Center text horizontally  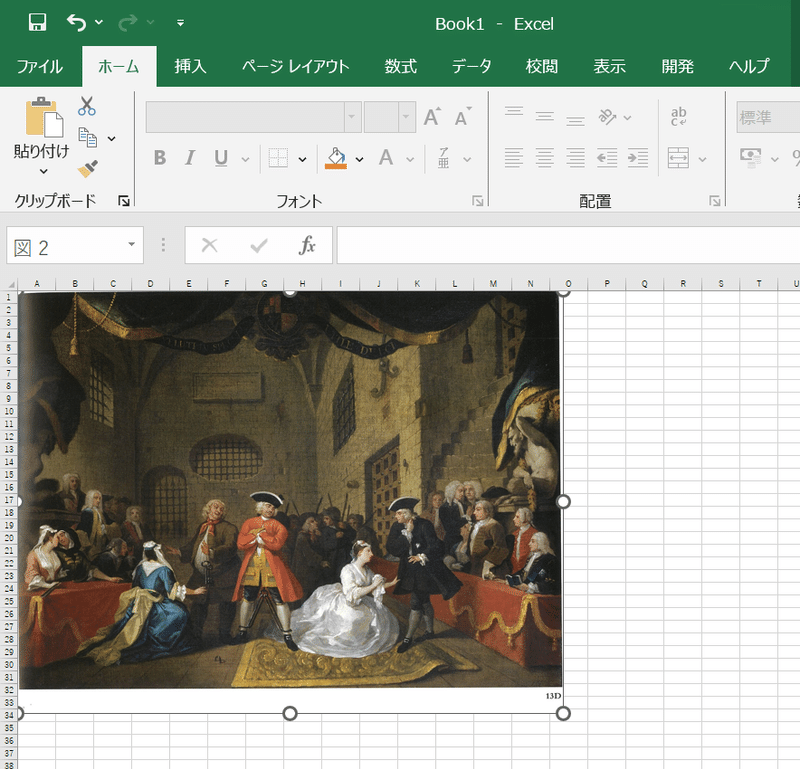tap(545, 158)
